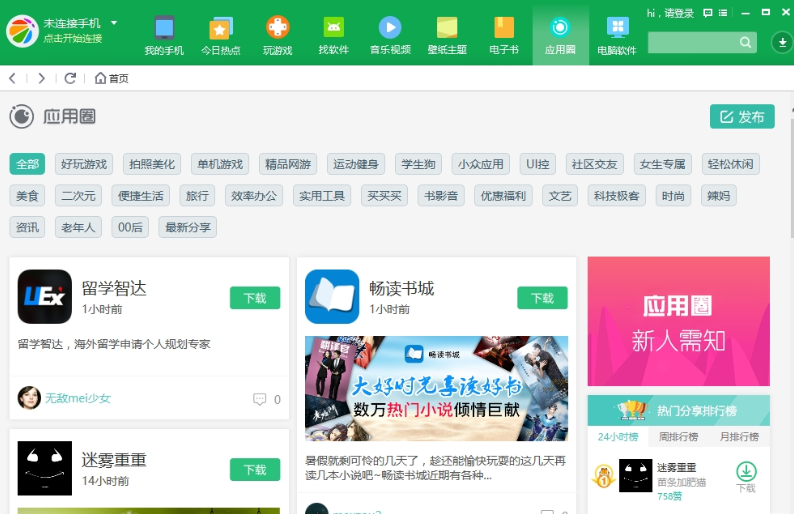794x514 pixels.
Task: Choose the 小众应用 tag
Action: click(x=481, y=164)
